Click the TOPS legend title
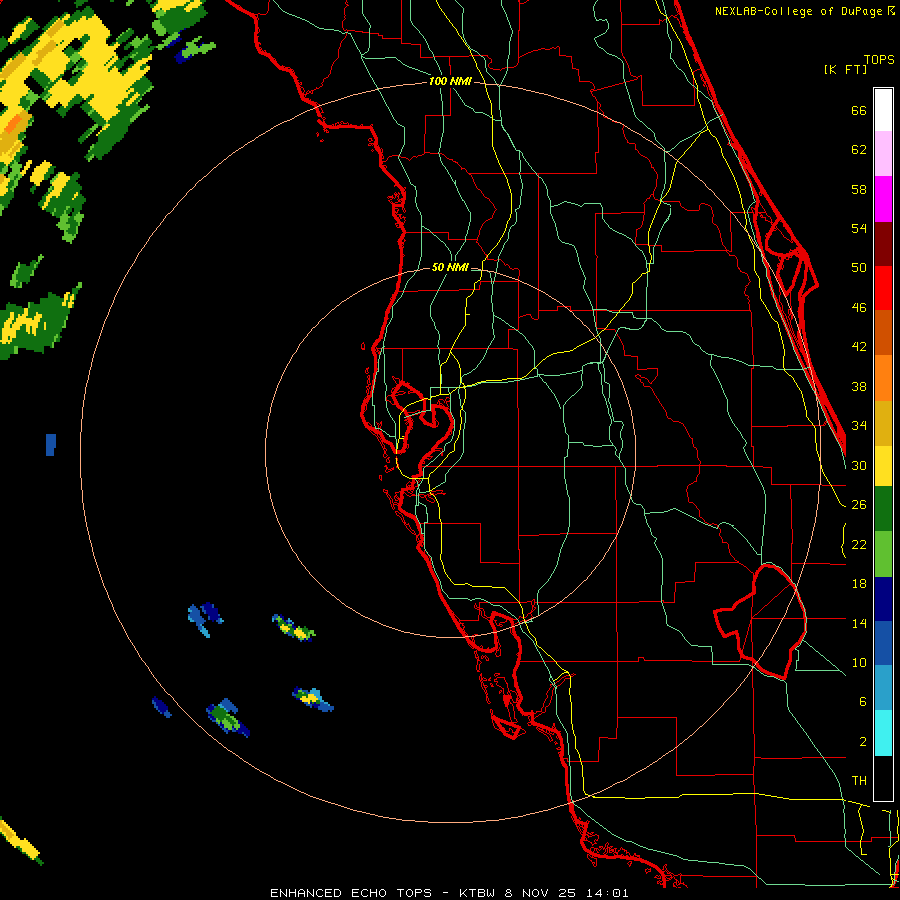 (x=879, y=59)
